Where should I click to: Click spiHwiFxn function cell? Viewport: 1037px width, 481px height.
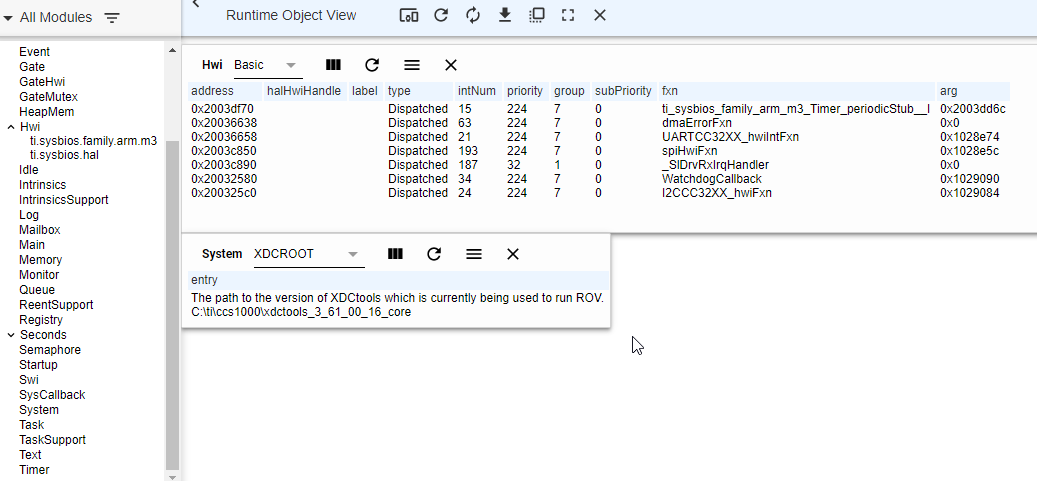point(689,151)
